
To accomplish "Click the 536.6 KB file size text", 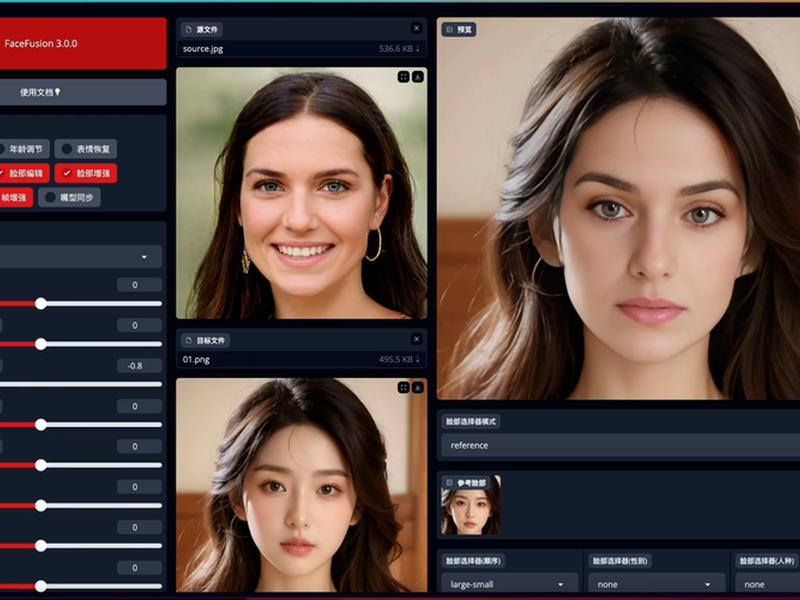I will pyautogui.click(x=395, y=48).
